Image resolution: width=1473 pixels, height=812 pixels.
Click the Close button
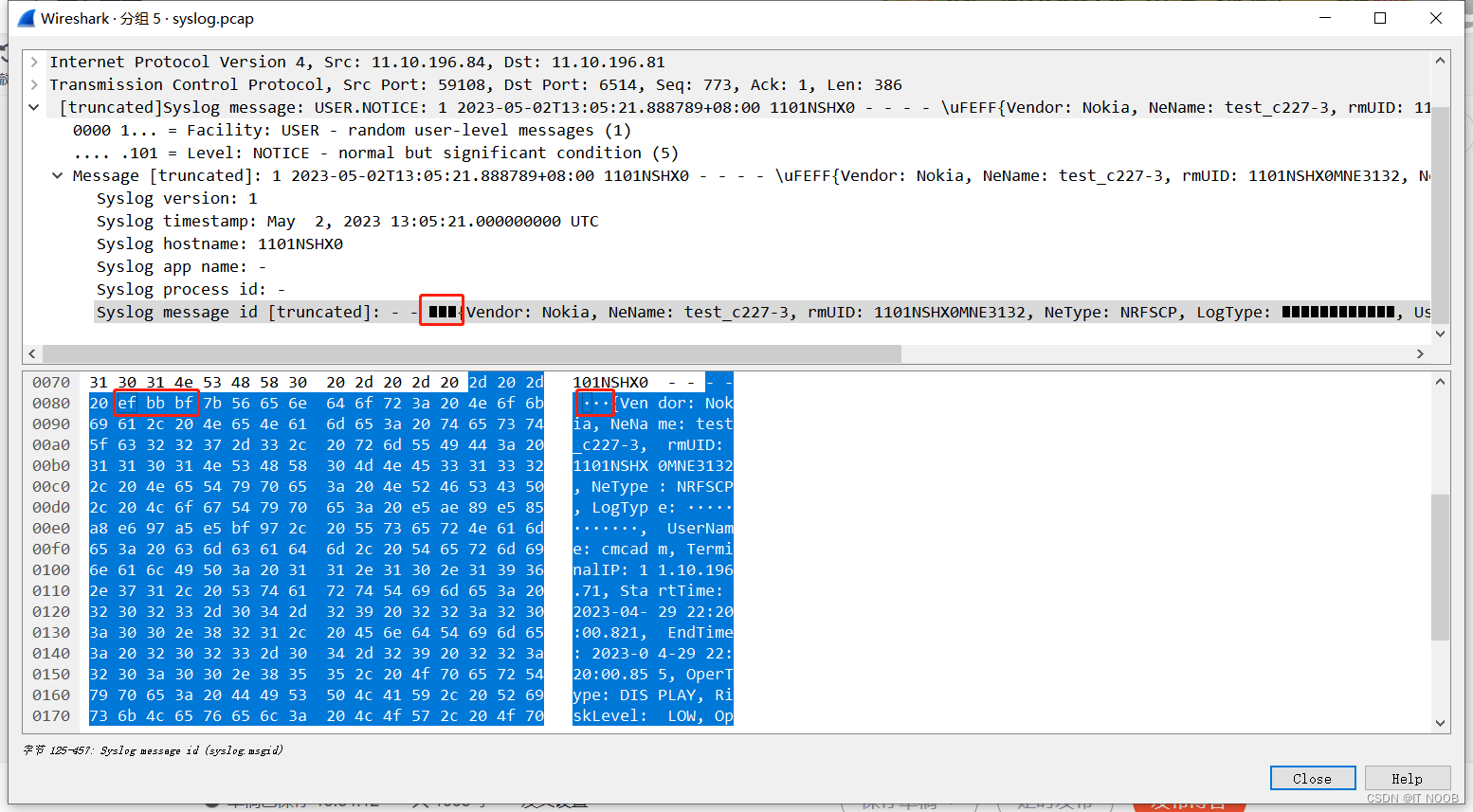pos(1312,778)
